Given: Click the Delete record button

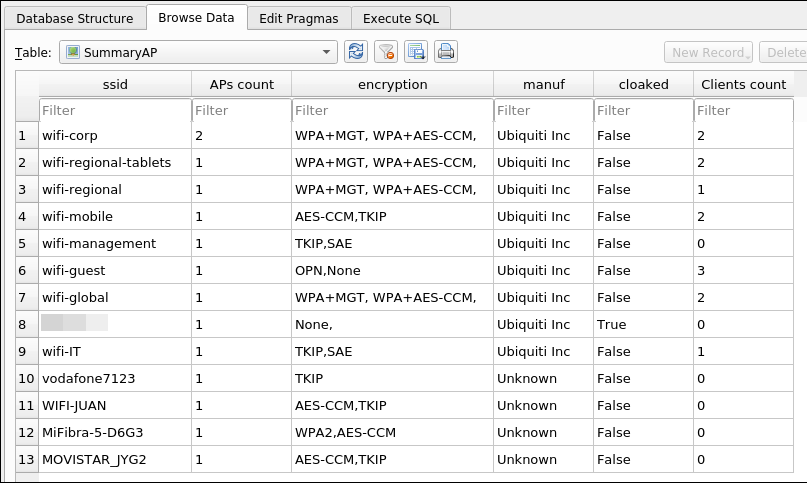Looking at the screenshot, I should pos(783,52).
